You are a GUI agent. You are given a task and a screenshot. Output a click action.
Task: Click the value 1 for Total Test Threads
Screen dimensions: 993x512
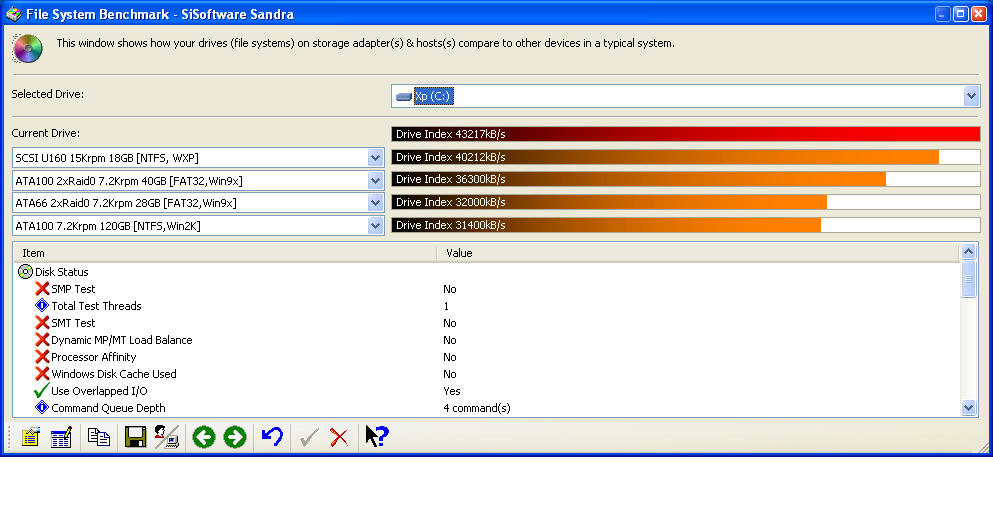(x=446, y=306)
